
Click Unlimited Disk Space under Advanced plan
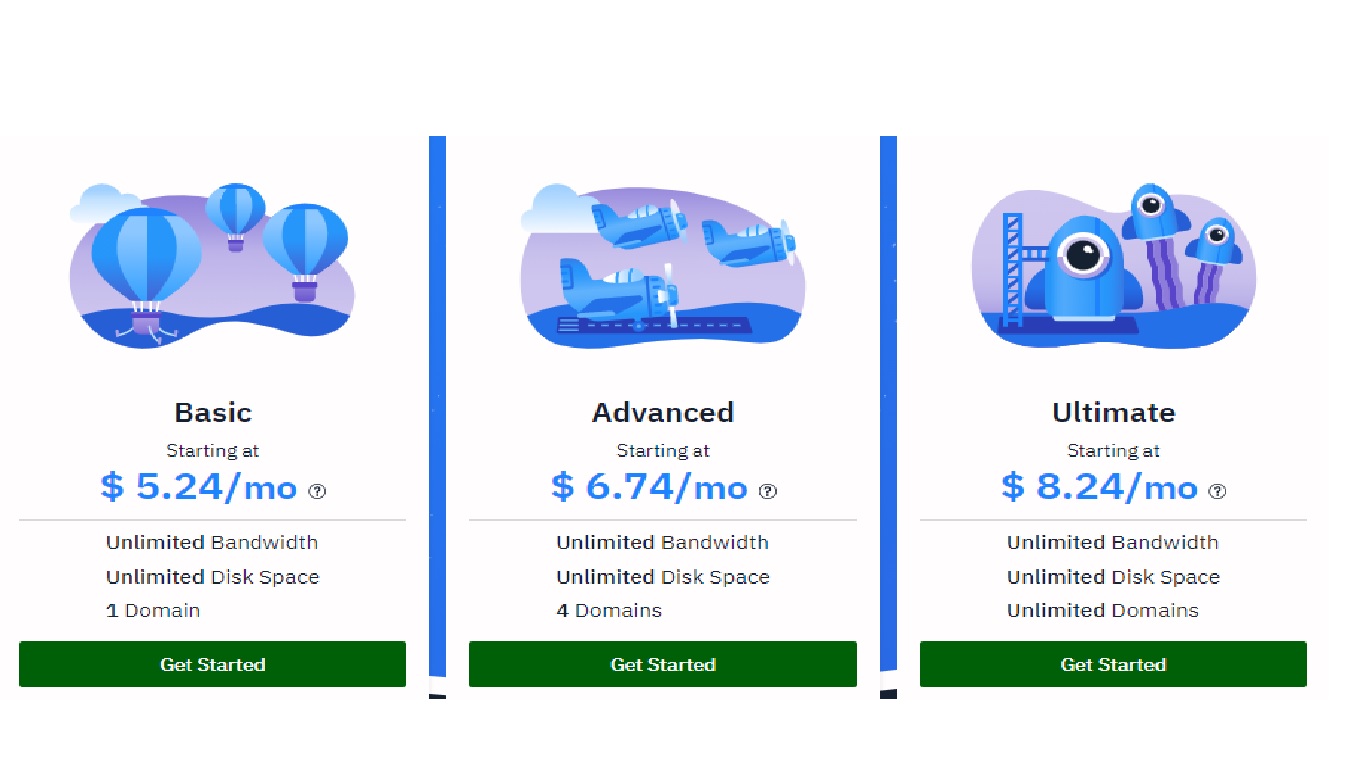(x=663, y=577)
